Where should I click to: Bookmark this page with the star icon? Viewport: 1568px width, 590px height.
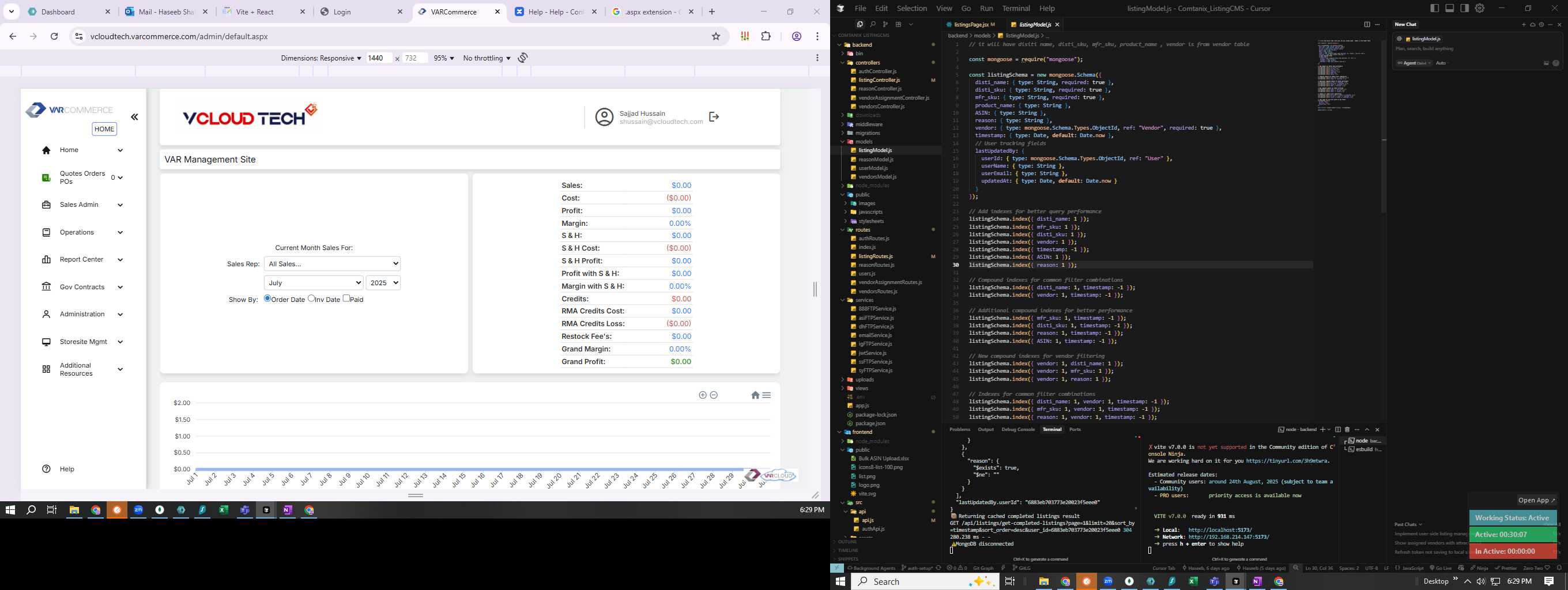(717, 36)
